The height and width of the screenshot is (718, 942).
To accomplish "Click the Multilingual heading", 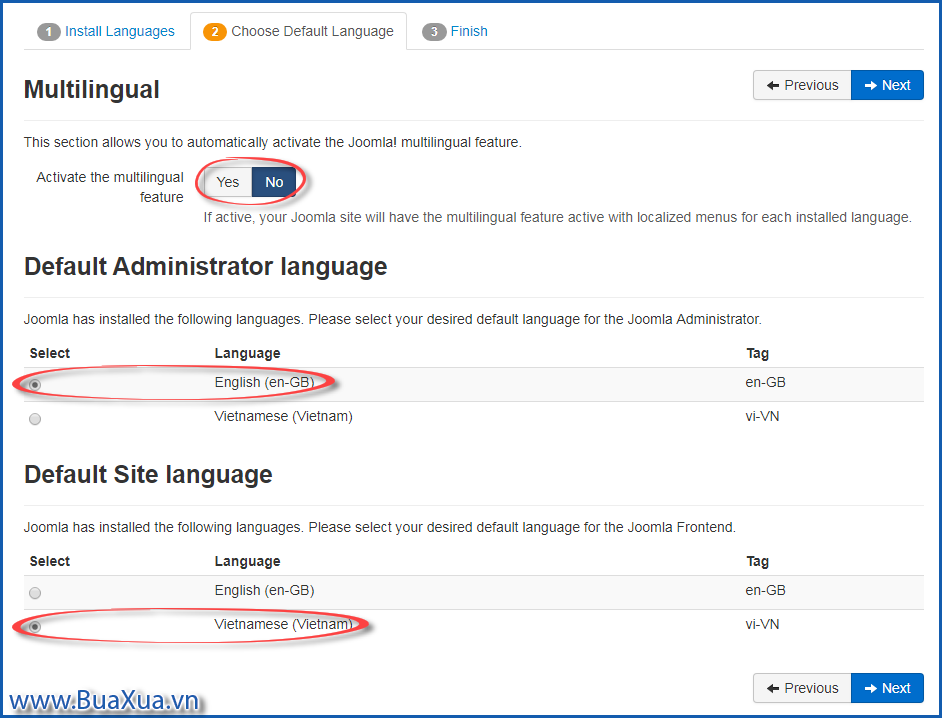I will pyautogui.click(x=91, y=90).
